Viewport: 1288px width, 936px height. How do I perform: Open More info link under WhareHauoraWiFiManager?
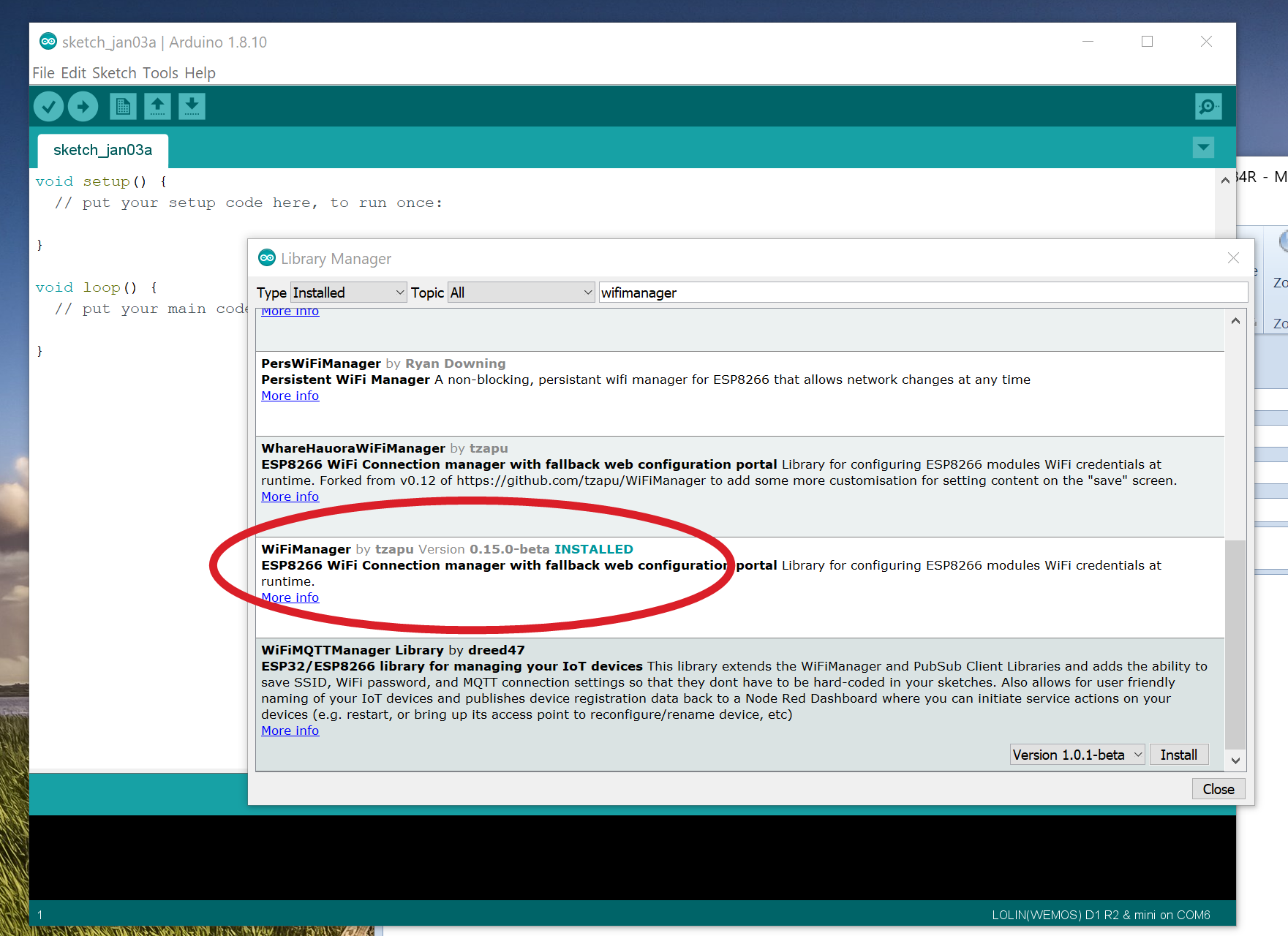point(290,497)
